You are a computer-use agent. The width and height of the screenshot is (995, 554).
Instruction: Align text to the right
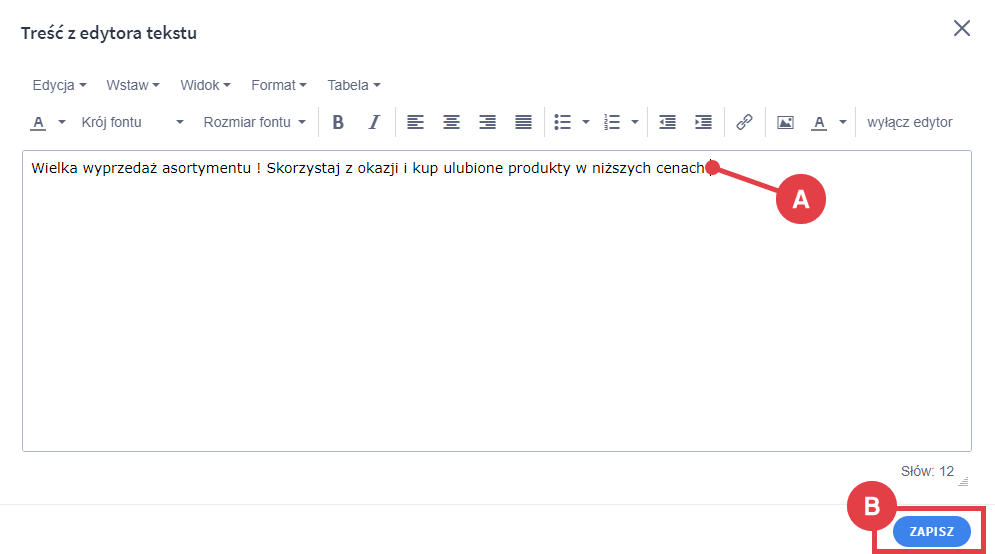click(x=488, y=122)
